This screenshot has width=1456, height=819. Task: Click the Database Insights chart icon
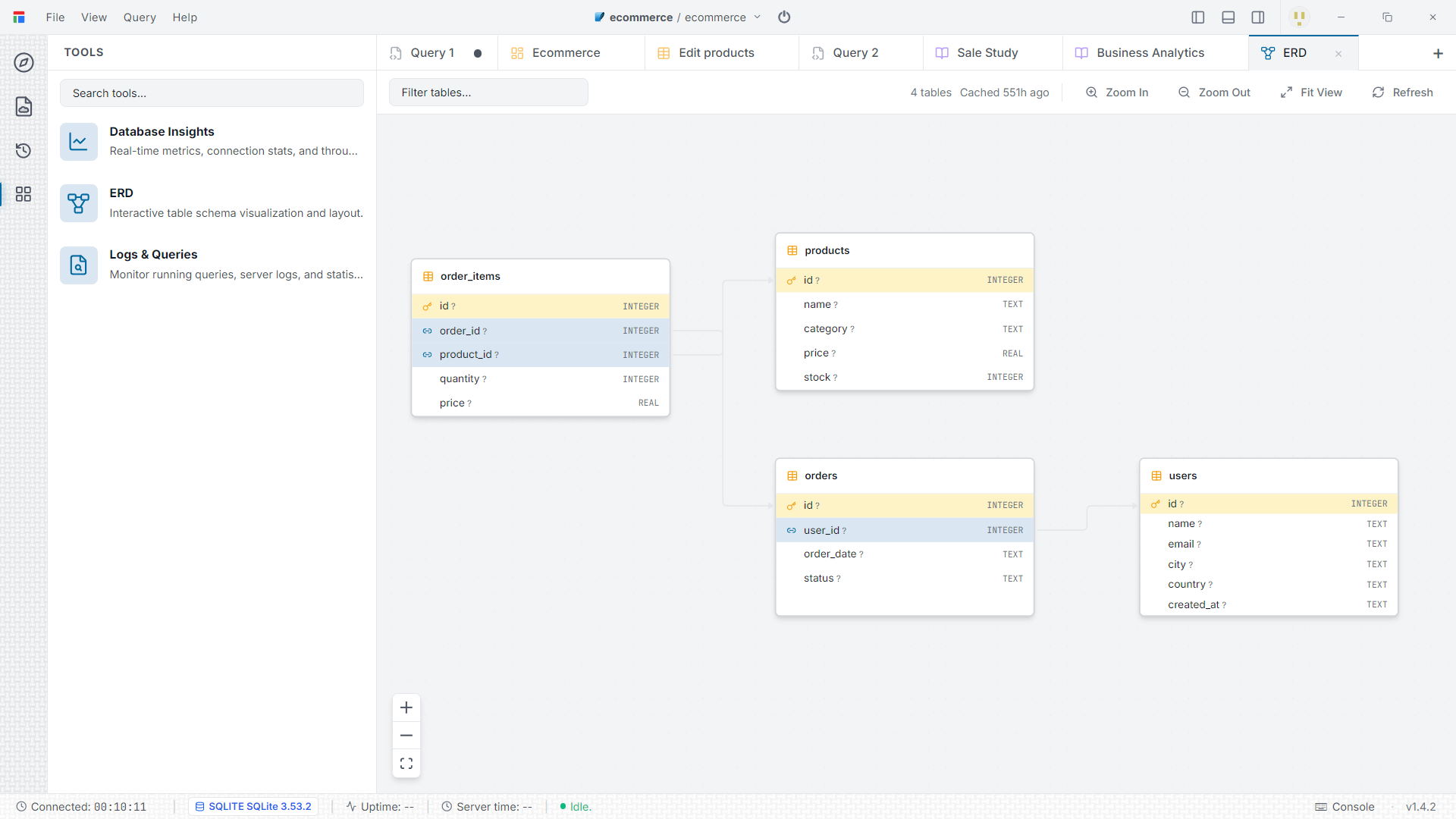[79, 142]
